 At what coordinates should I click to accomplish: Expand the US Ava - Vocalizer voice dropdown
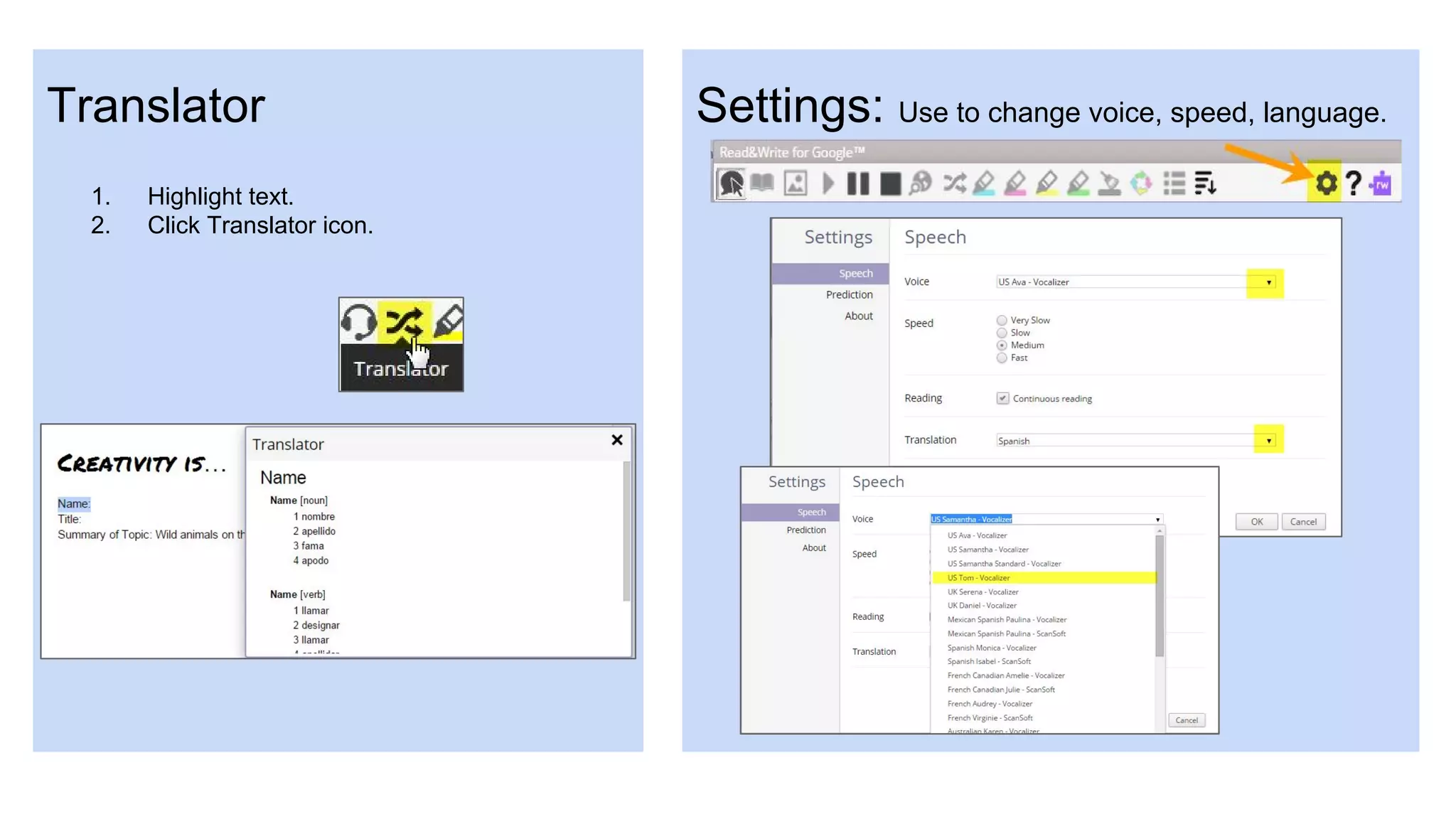pyautogui.click(x=1268, y=282)
